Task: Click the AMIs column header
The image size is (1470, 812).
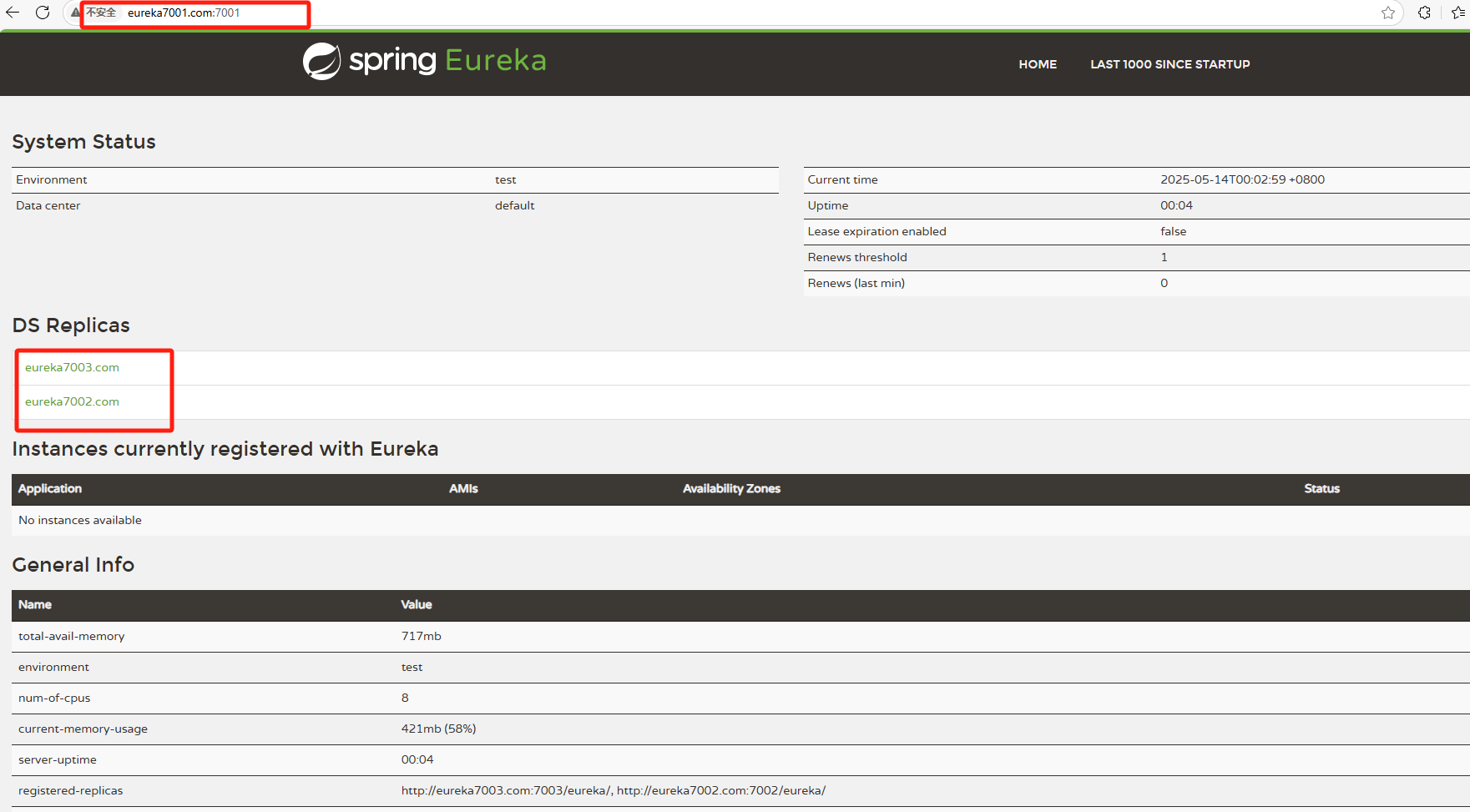Action: tap(463, 488)
